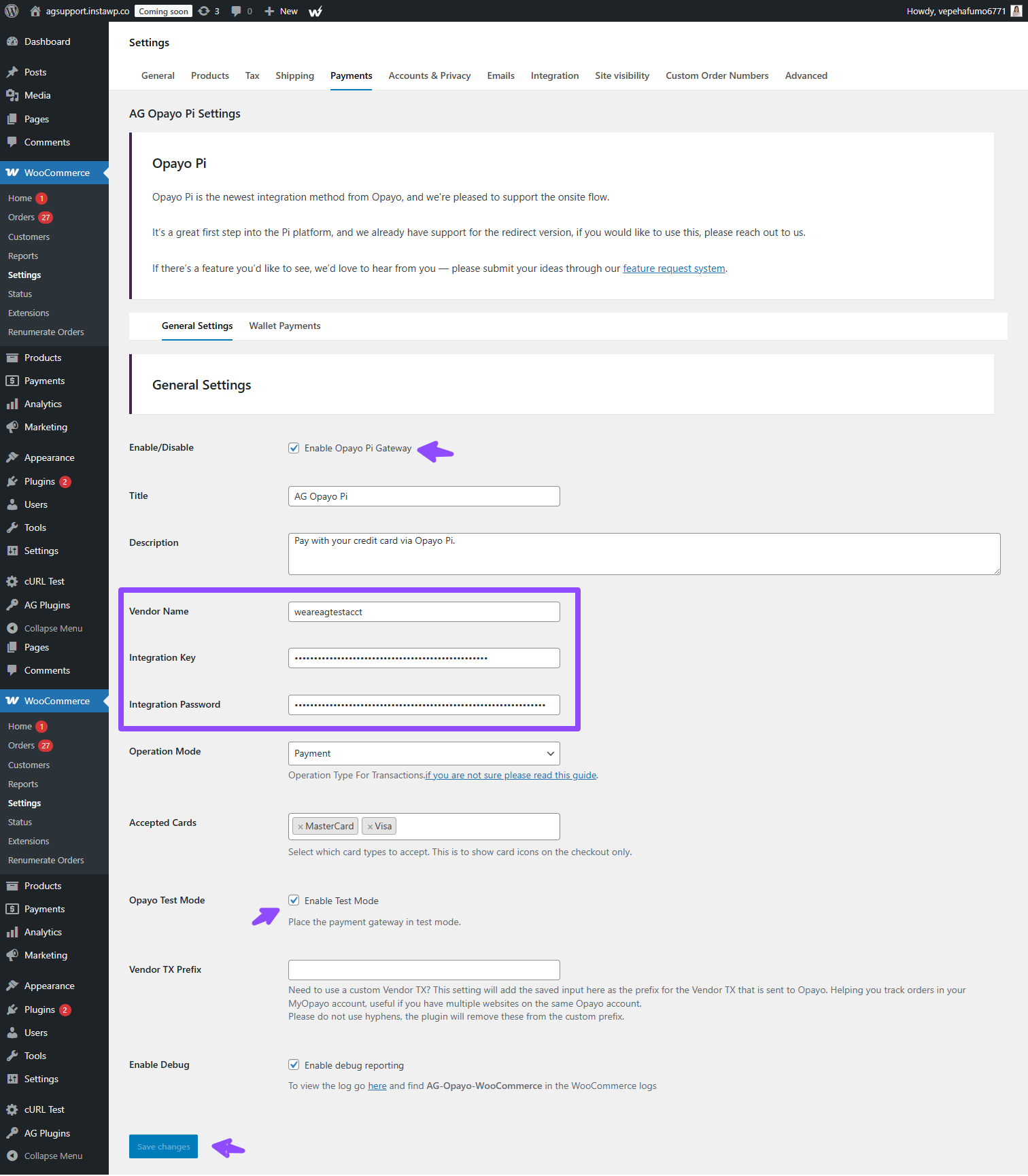The height and width of the screenshot is (1176, 1028).
Task: Click the Media icon in the sidebar
Action: [12, 95]
